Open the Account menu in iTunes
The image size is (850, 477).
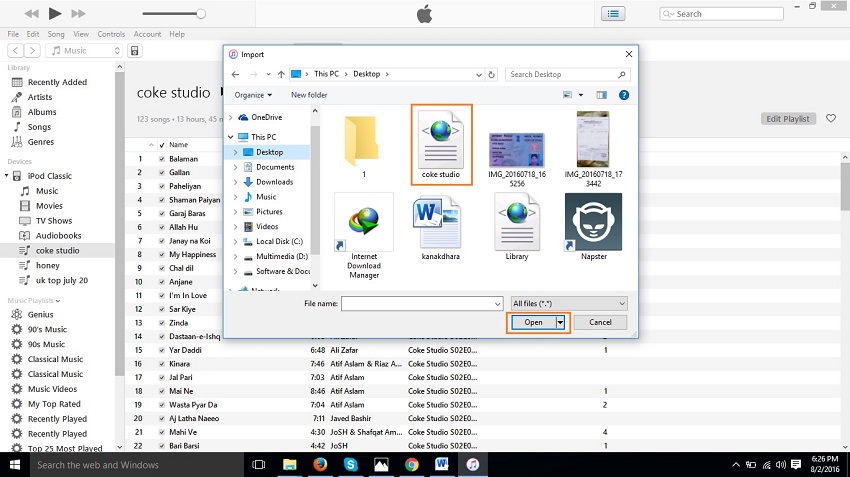click(147, 34)
